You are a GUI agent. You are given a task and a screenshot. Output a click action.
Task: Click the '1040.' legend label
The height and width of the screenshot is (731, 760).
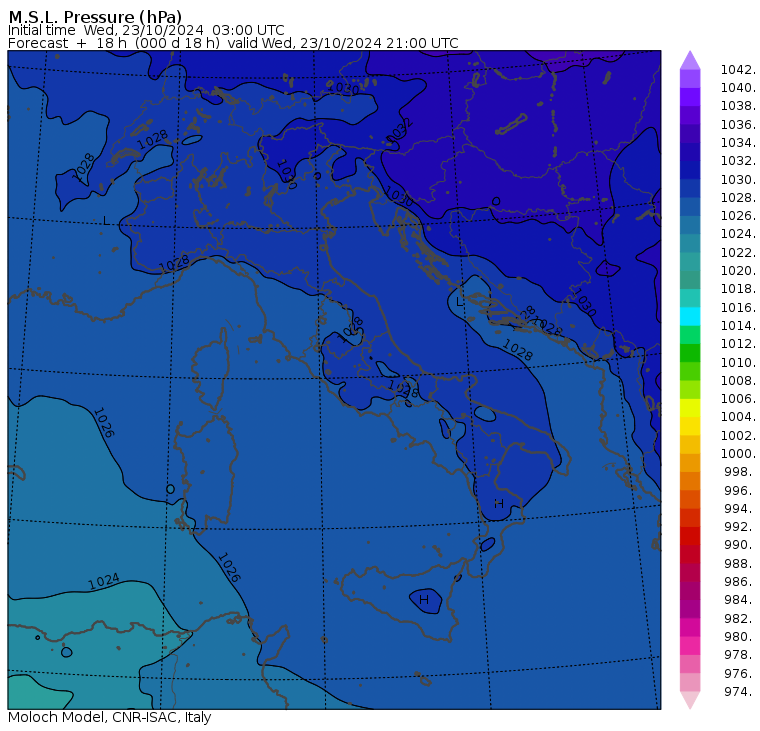click(x=738, y=88)
